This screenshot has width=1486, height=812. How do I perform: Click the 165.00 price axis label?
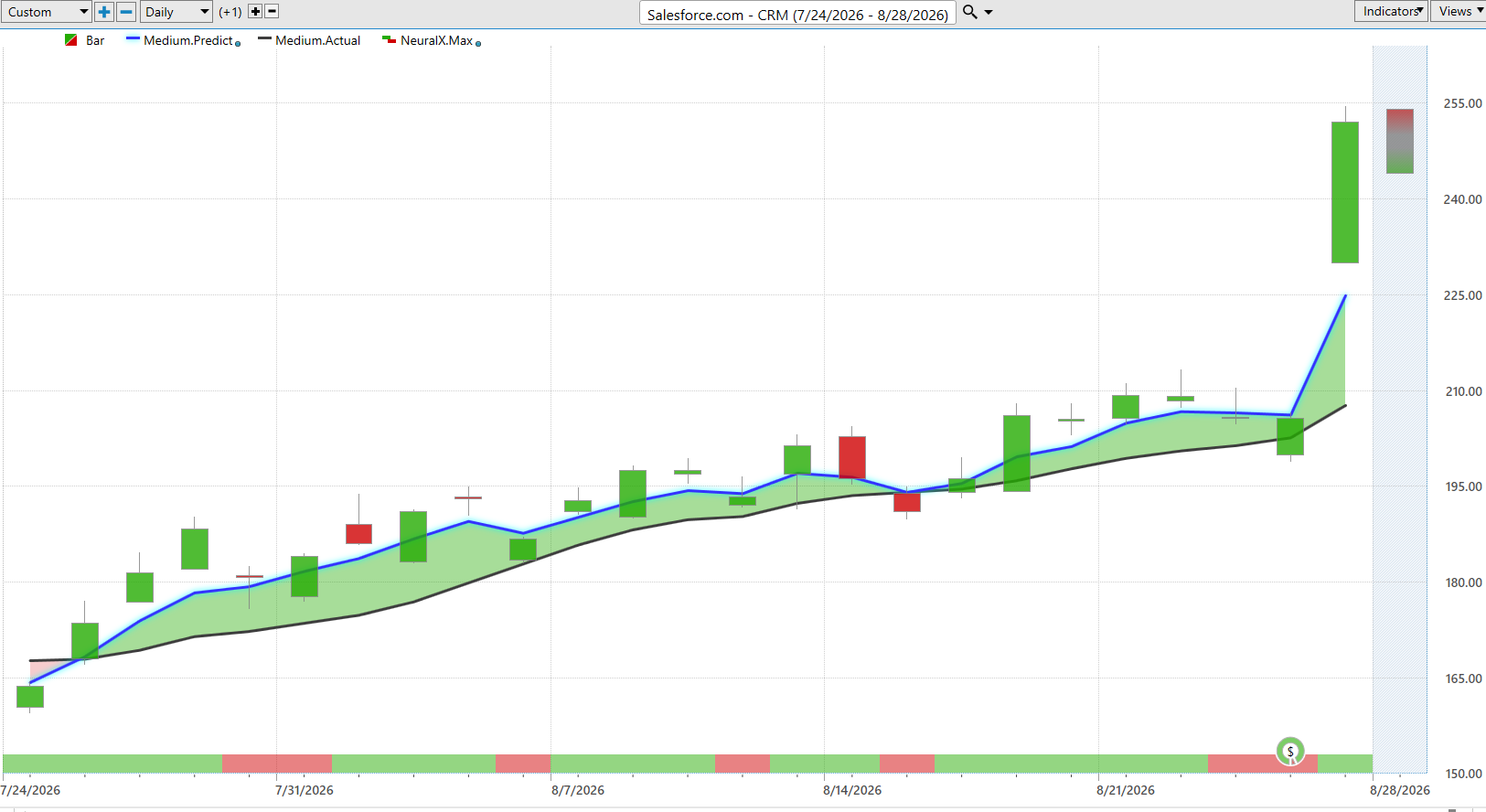pos(1462,678)
